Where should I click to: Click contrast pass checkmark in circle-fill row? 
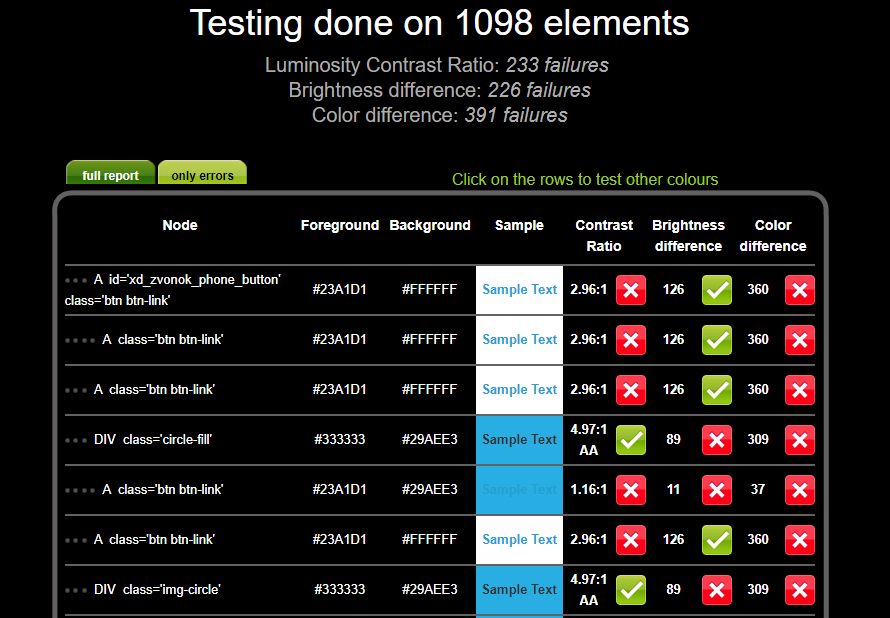tap(631, 440)
